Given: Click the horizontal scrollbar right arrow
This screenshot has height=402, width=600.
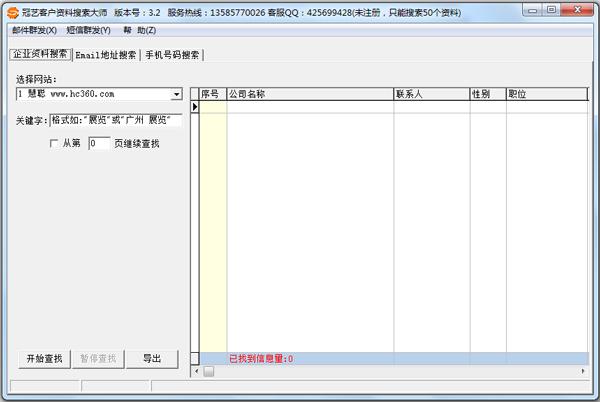Looking at the screenshot, I should point(585,371).
